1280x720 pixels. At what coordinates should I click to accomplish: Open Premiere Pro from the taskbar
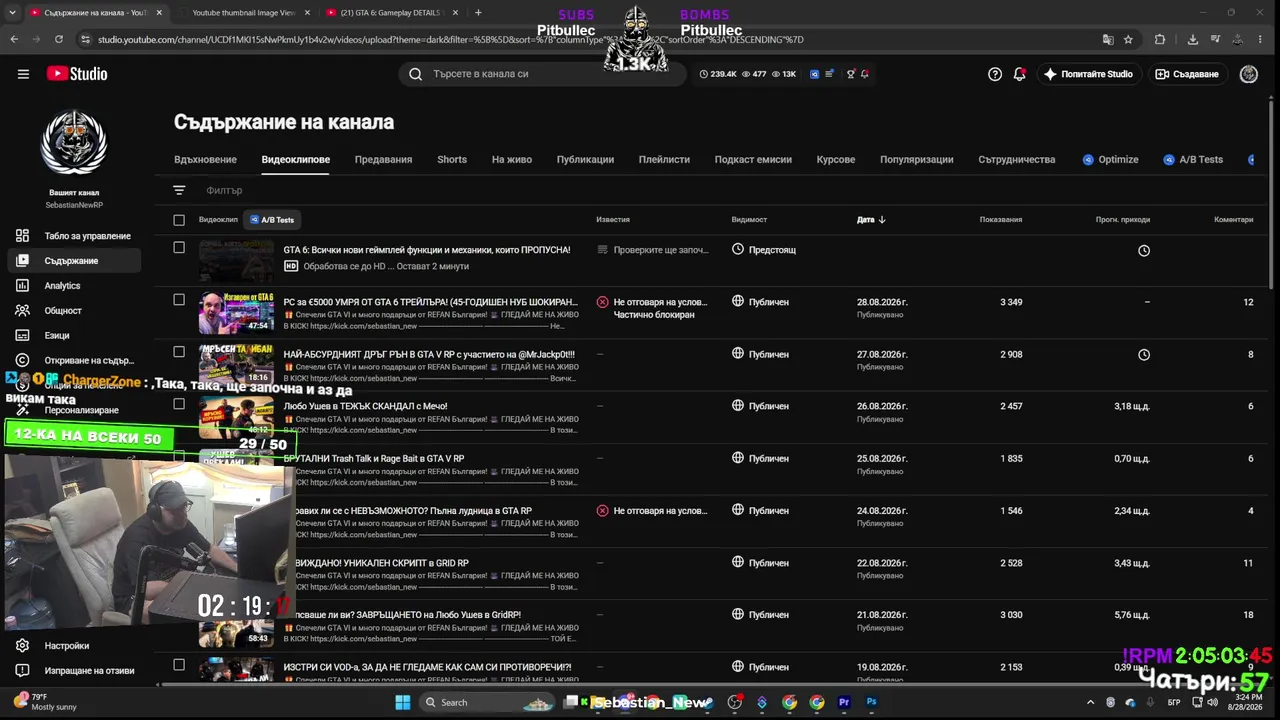(x=844, y=702)
